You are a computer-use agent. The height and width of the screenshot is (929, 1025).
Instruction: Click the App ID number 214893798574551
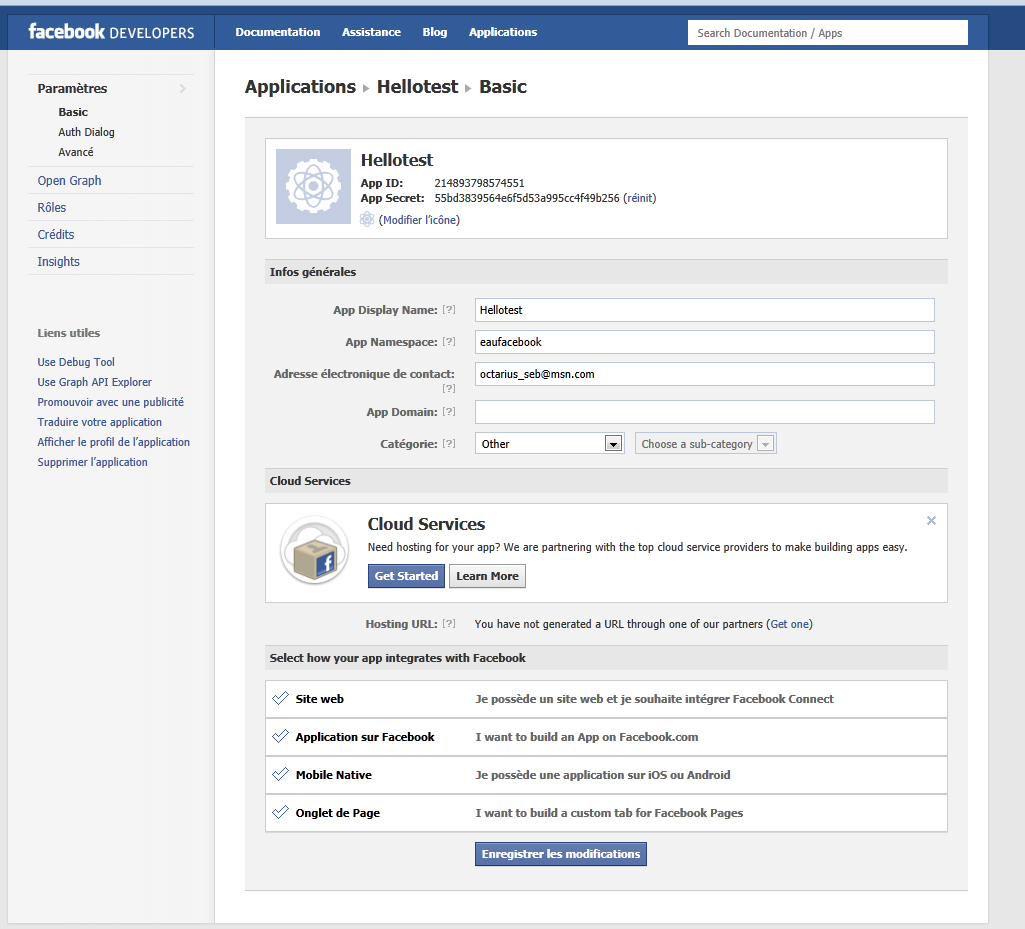tap(479, 183)
